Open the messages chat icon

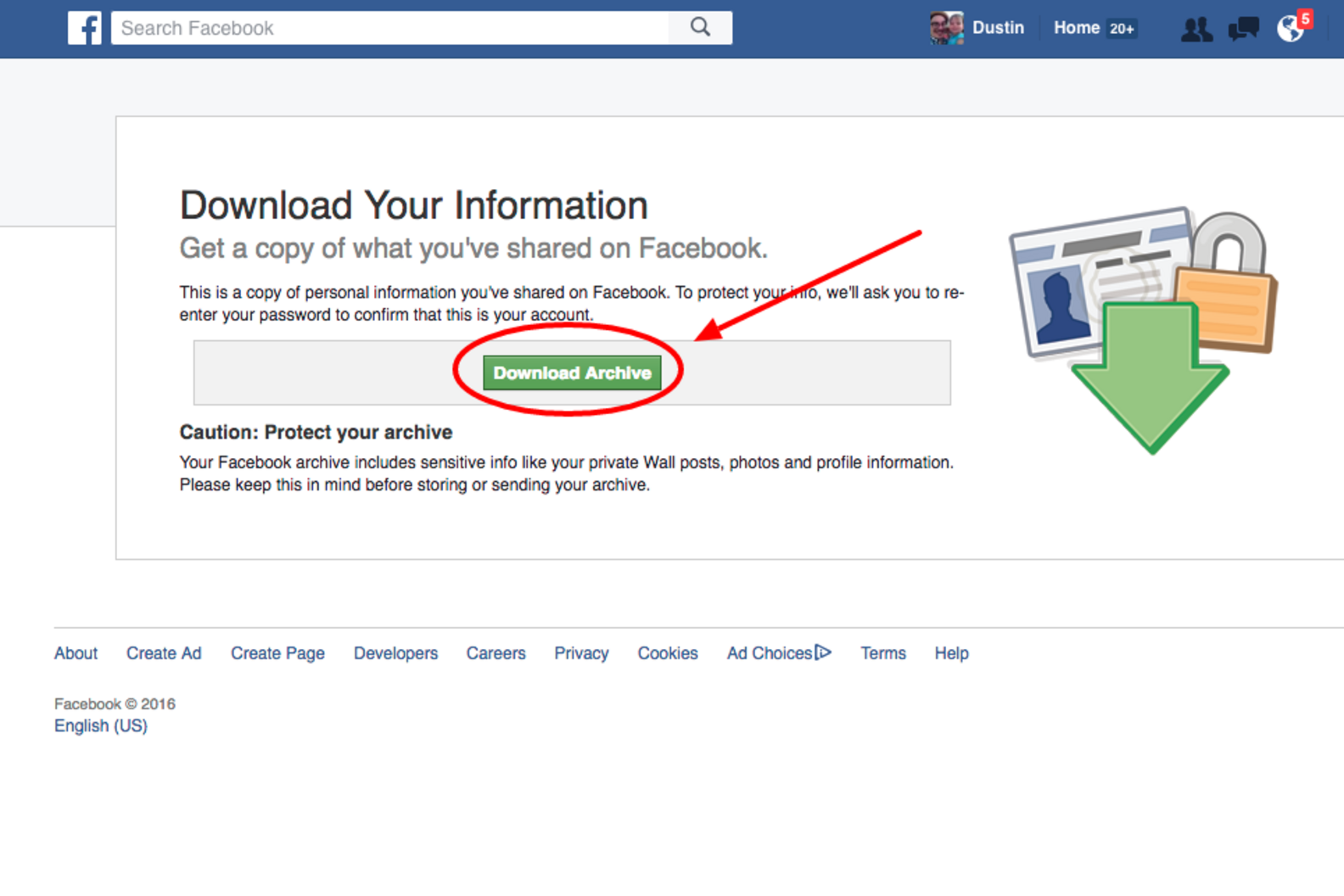pos(1243,30)
